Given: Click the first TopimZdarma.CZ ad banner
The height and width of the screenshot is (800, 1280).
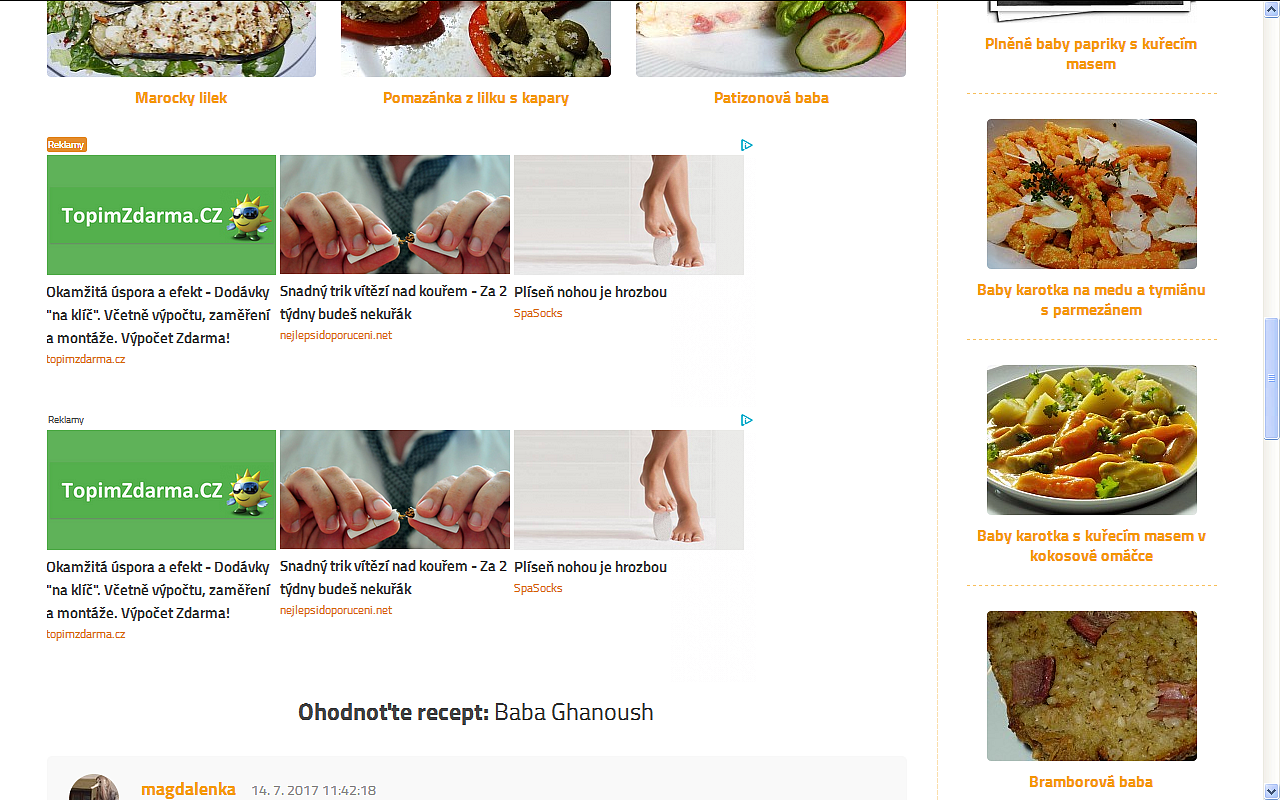Looking at the screenshot, I should pos(161,215).
